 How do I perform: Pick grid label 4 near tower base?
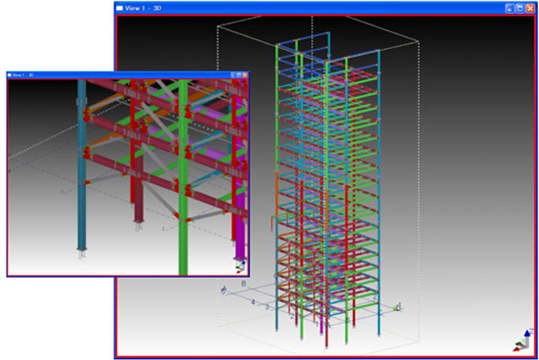click(x=253, y=302)
